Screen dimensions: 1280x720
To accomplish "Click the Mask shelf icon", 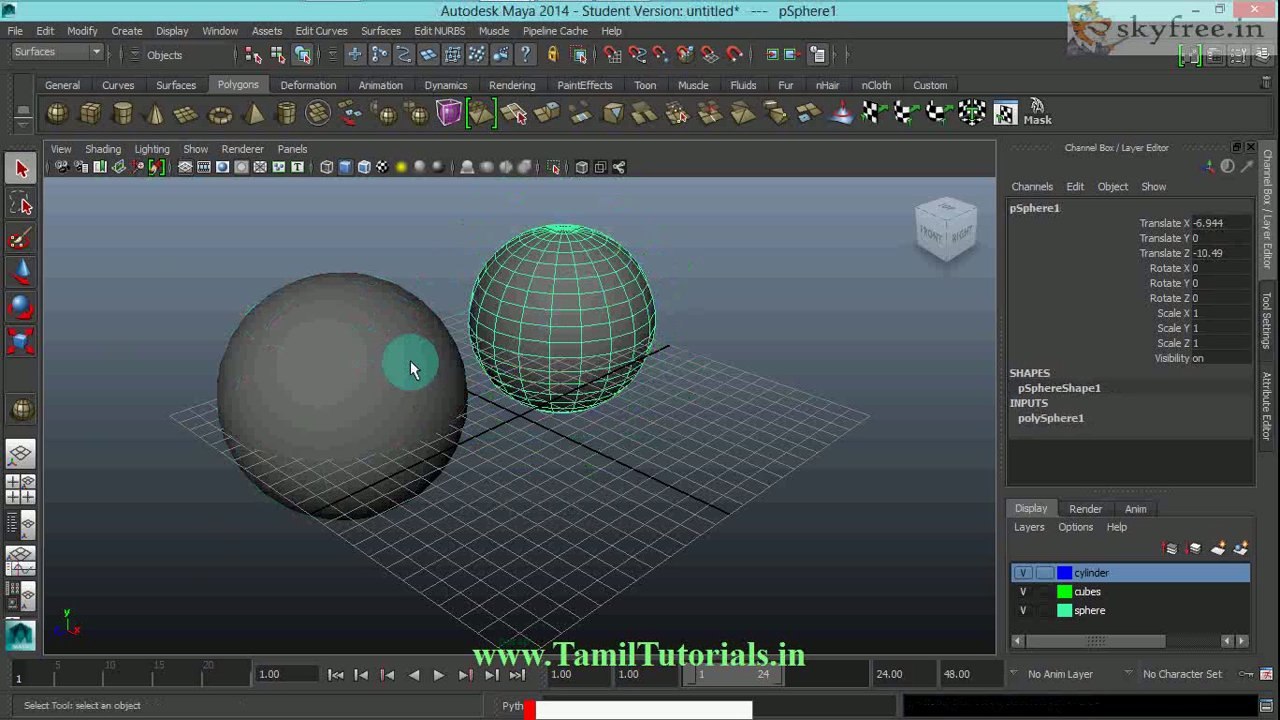I will tap(1037, 112).
